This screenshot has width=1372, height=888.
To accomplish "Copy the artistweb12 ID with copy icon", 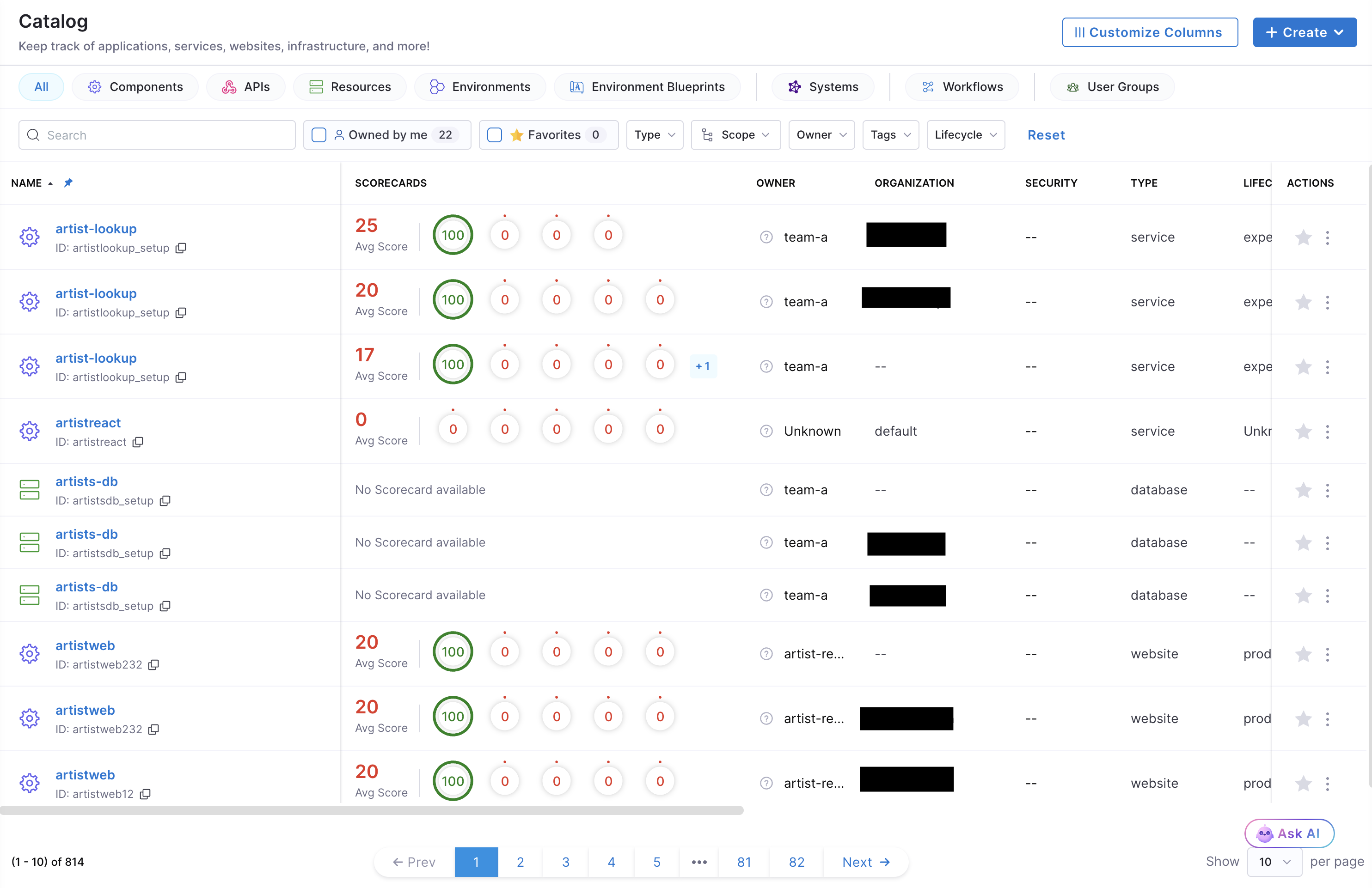I will pyautogui.click(x=145, y=794).
